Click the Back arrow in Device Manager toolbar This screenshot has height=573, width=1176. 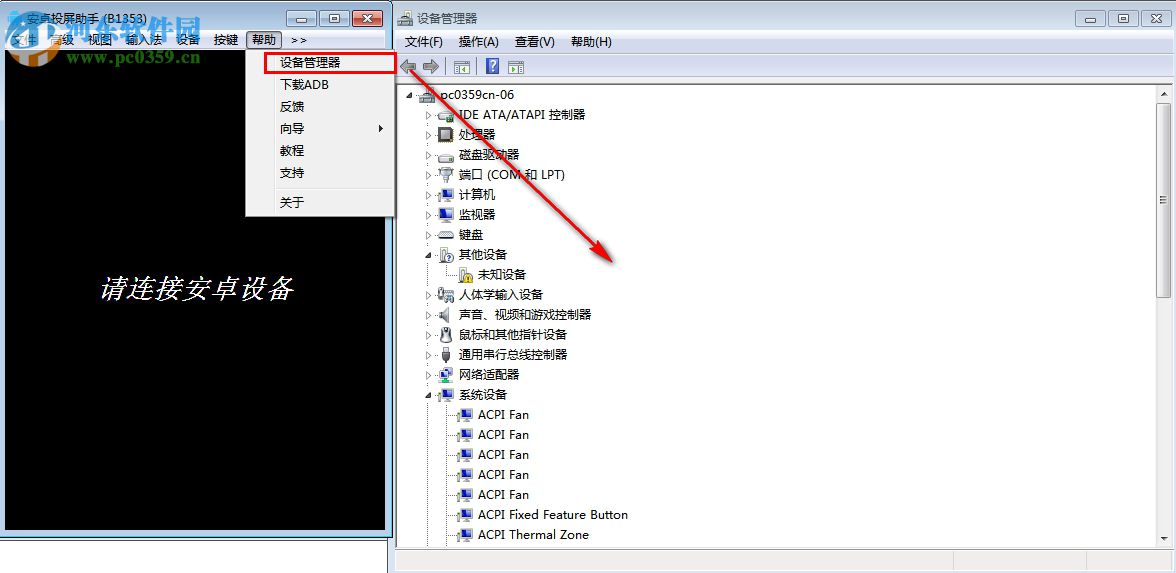tap(408, 67)
